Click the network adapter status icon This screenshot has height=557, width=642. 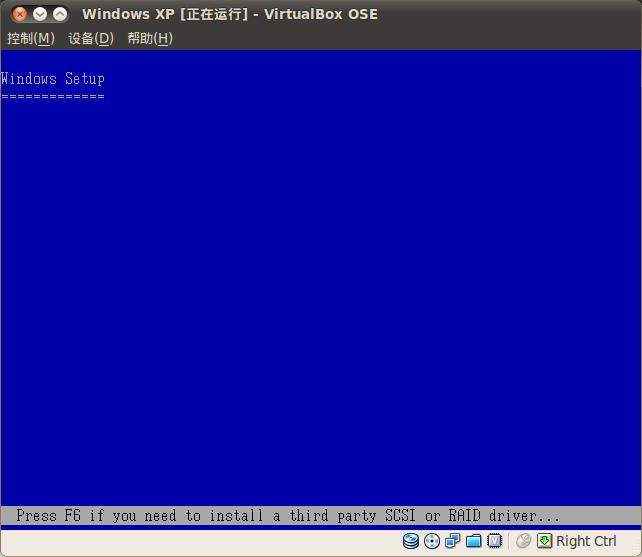click(x=453, y=541)
